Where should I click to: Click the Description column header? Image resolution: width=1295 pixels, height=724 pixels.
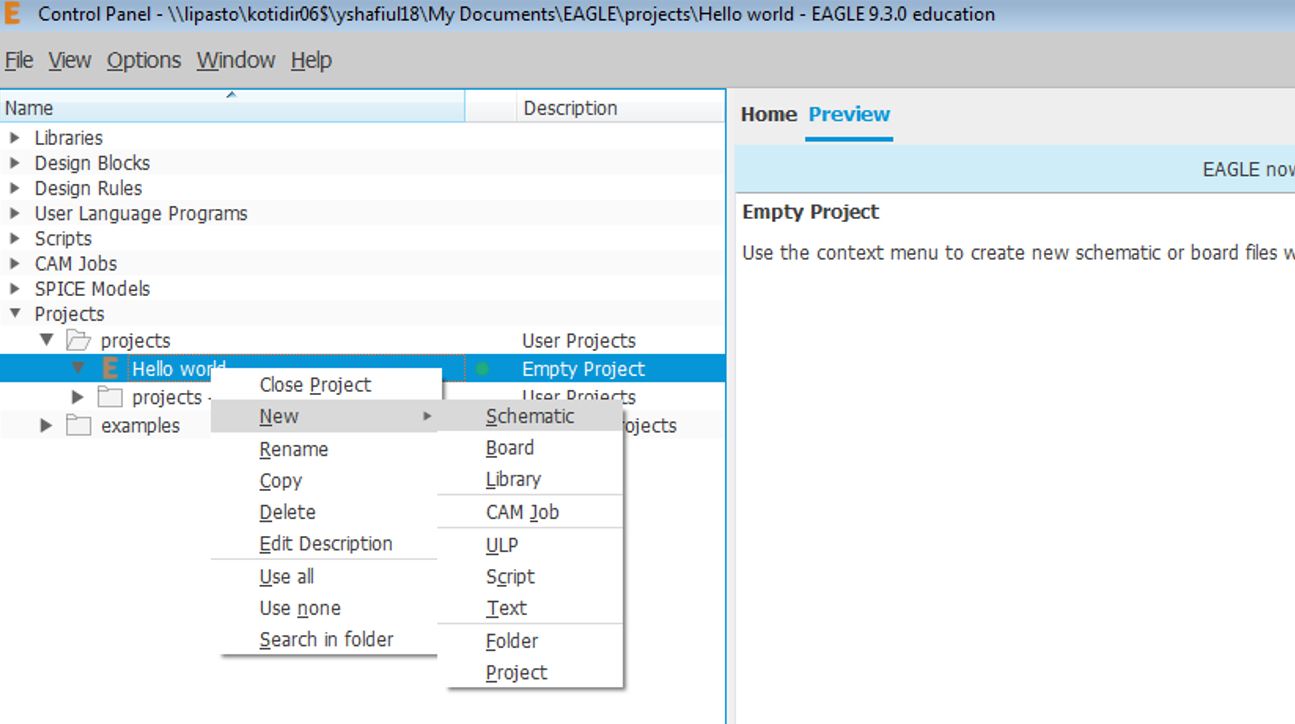622,107
